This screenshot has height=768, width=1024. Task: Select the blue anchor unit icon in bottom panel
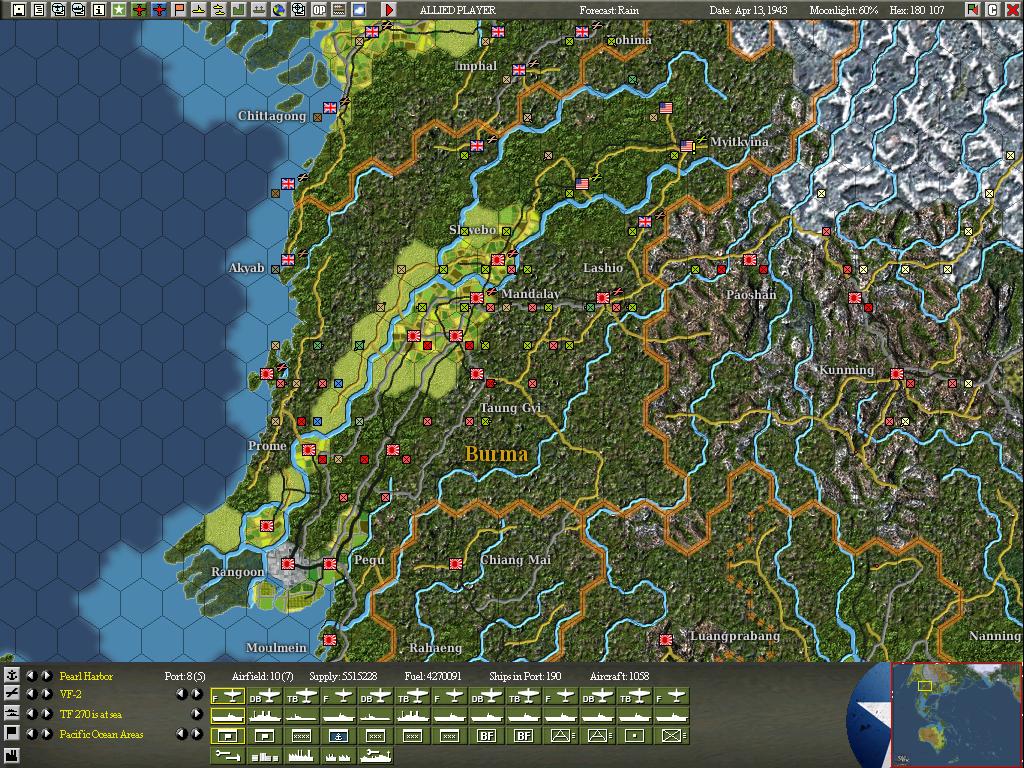point(338,736)
